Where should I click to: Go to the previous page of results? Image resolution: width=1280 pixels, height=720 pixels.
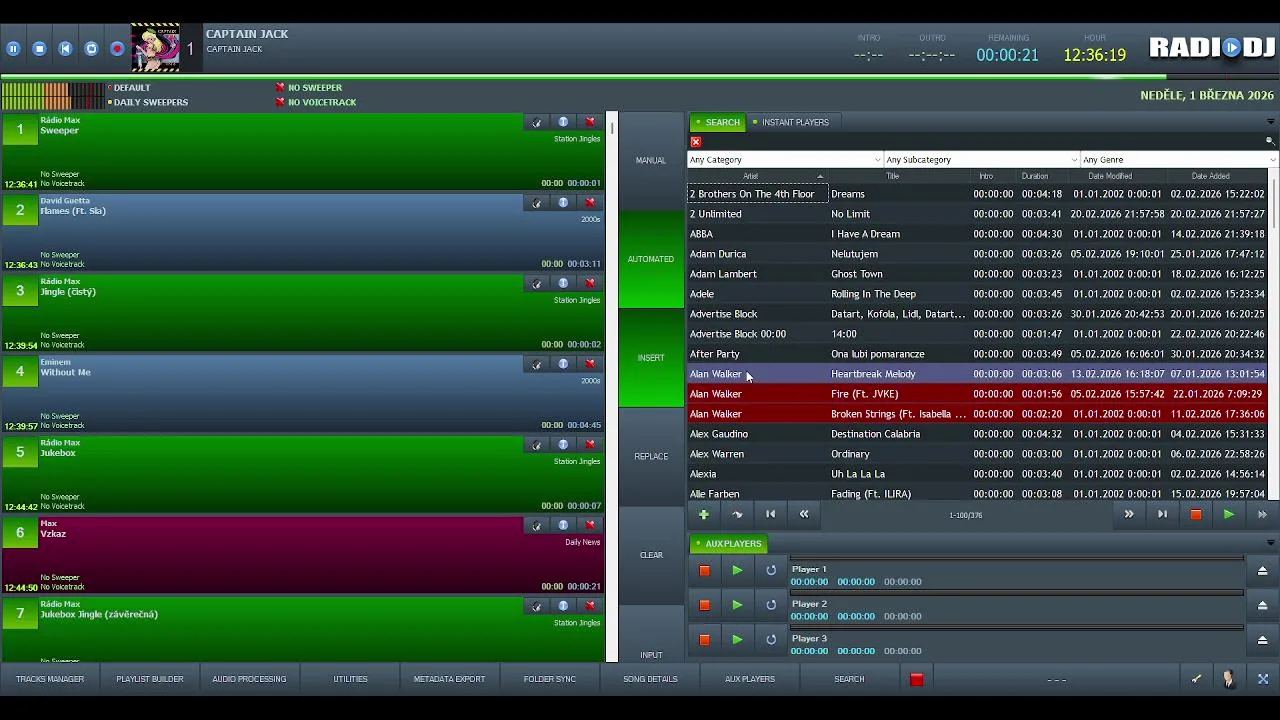804,514
